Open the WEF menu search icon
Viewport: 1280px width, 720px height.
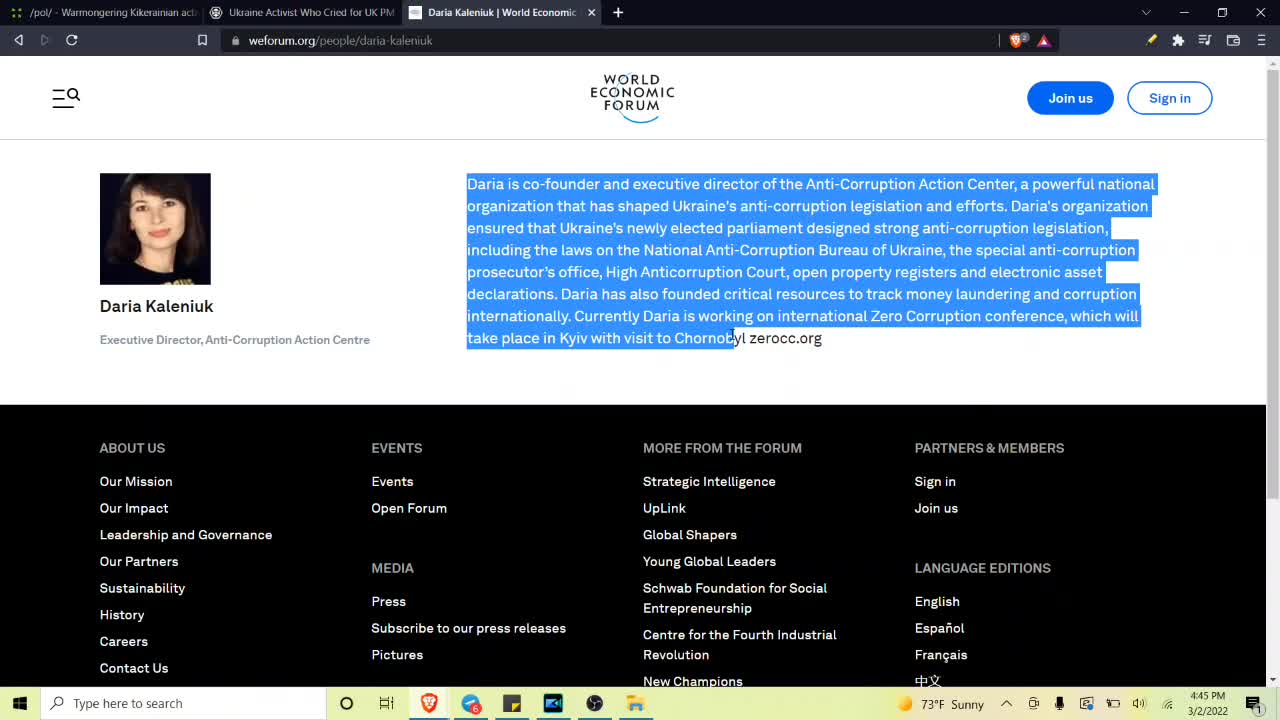click(66, 98)
